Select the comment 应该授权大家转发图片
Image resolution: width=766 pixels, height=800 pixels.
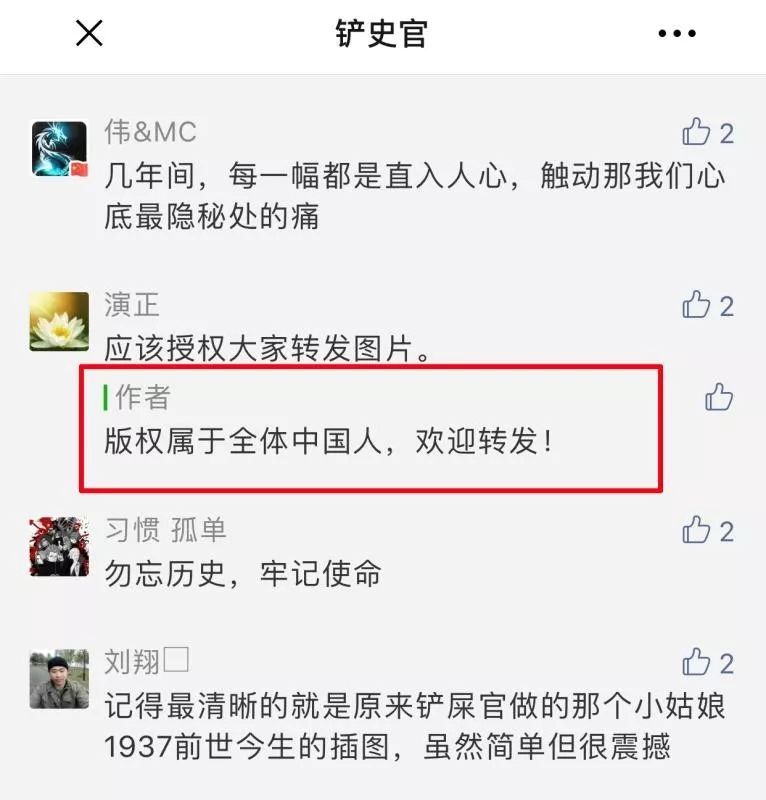pyautogui.click(x=267, y=349)
